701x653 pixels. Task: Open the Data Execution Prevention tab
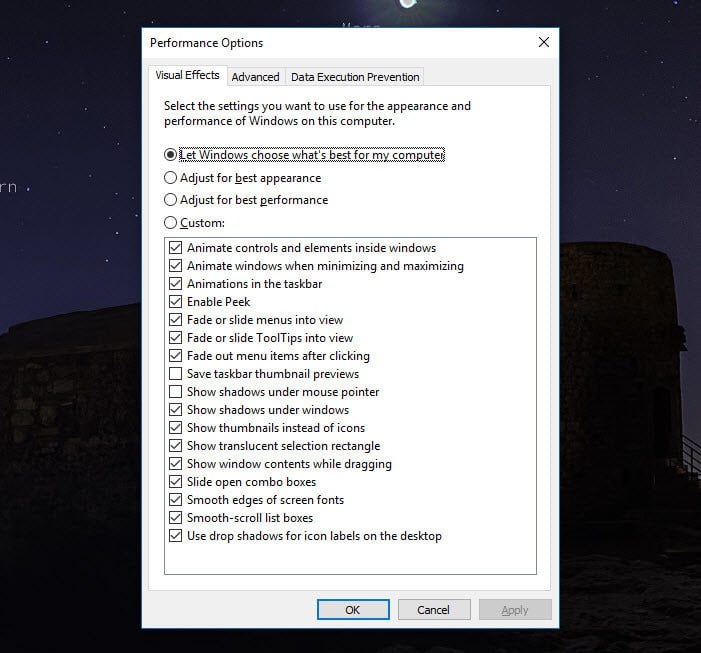point(355,77)
